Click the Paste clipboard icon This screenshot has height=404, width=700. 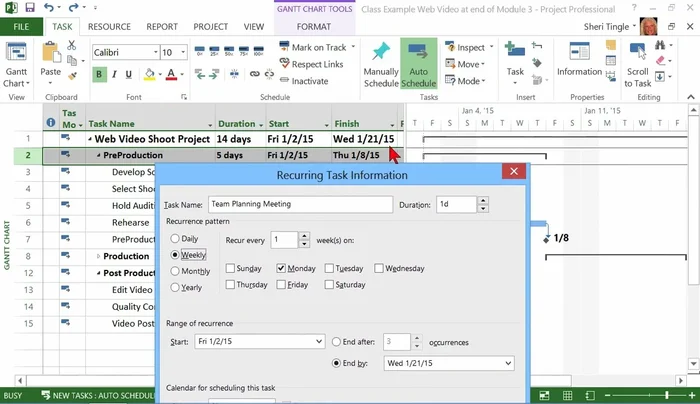51,57
